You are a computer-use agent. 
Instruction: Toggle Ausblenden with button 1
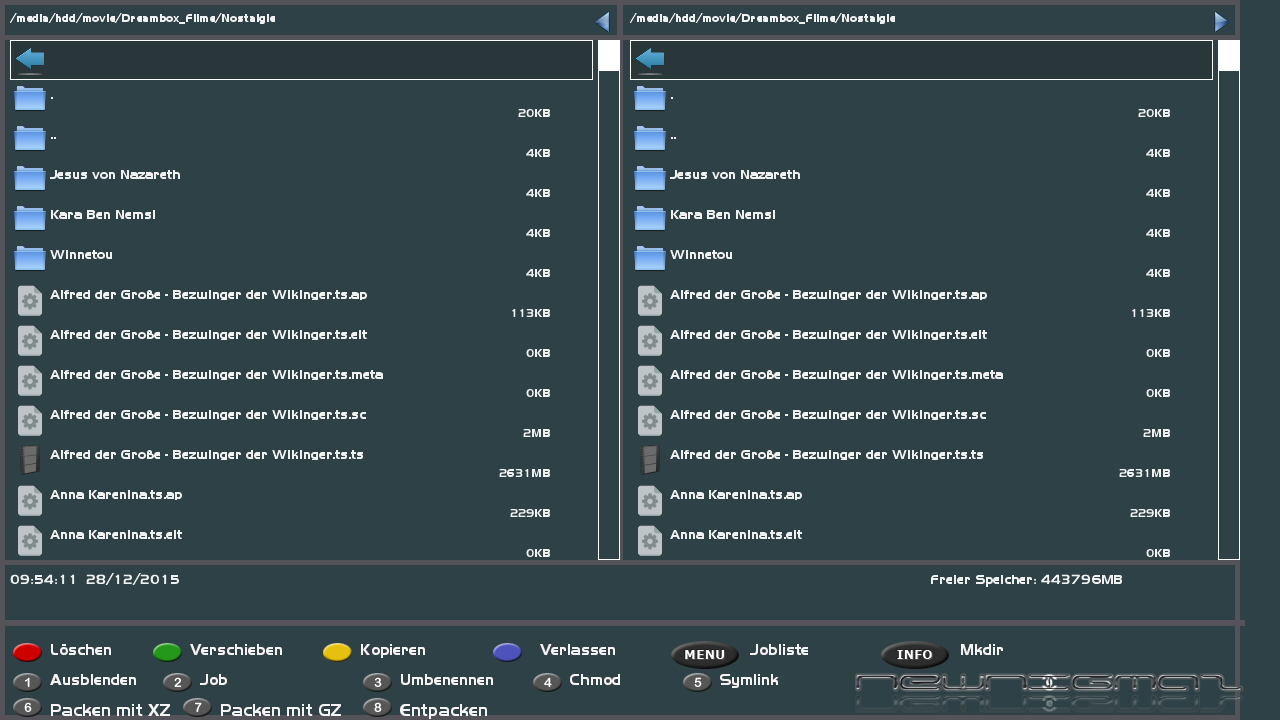pyautogui.click(x=27, y=682)
